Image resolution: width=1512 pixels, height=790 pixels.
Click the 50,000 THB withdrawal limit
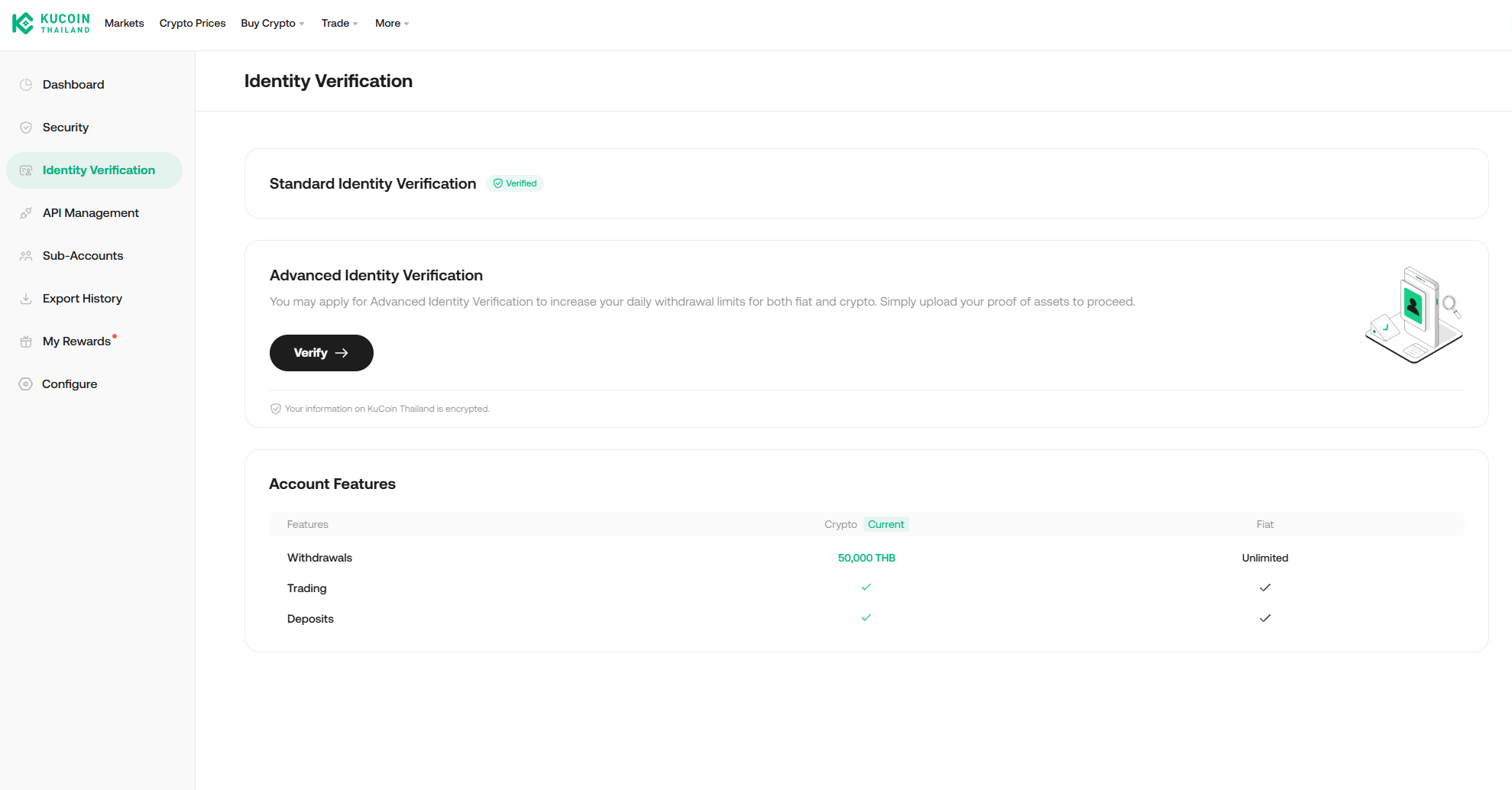click(x=866, y=558)
